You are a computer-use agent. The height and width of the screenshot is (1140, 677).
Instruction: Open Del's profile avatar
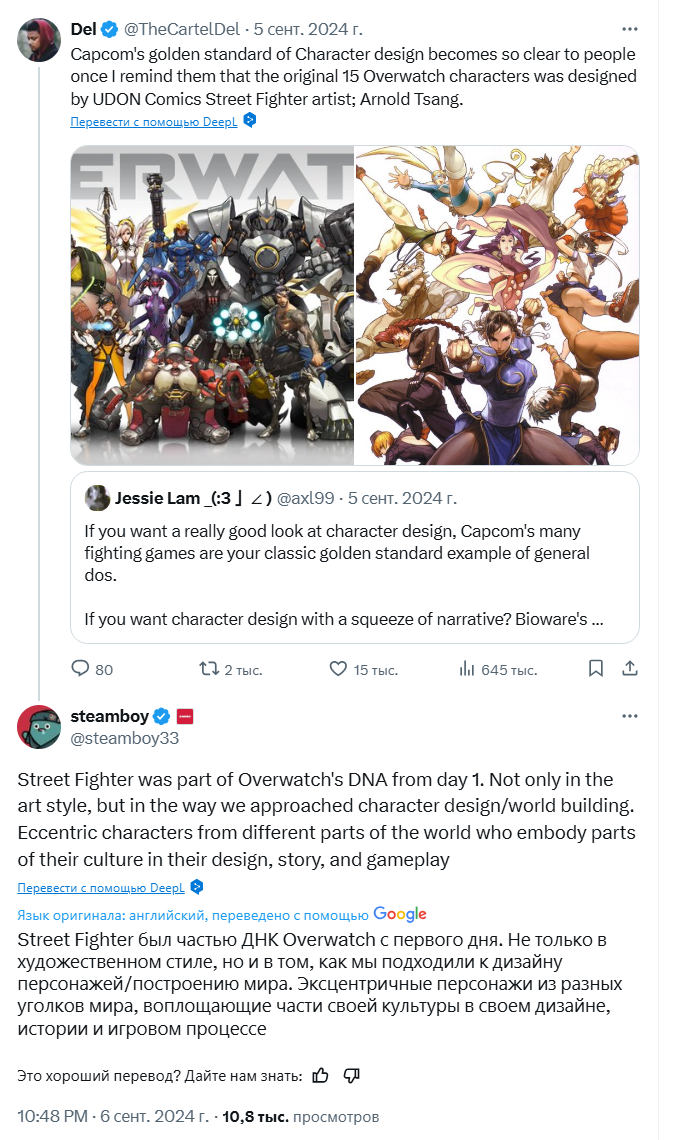[39, 40]
